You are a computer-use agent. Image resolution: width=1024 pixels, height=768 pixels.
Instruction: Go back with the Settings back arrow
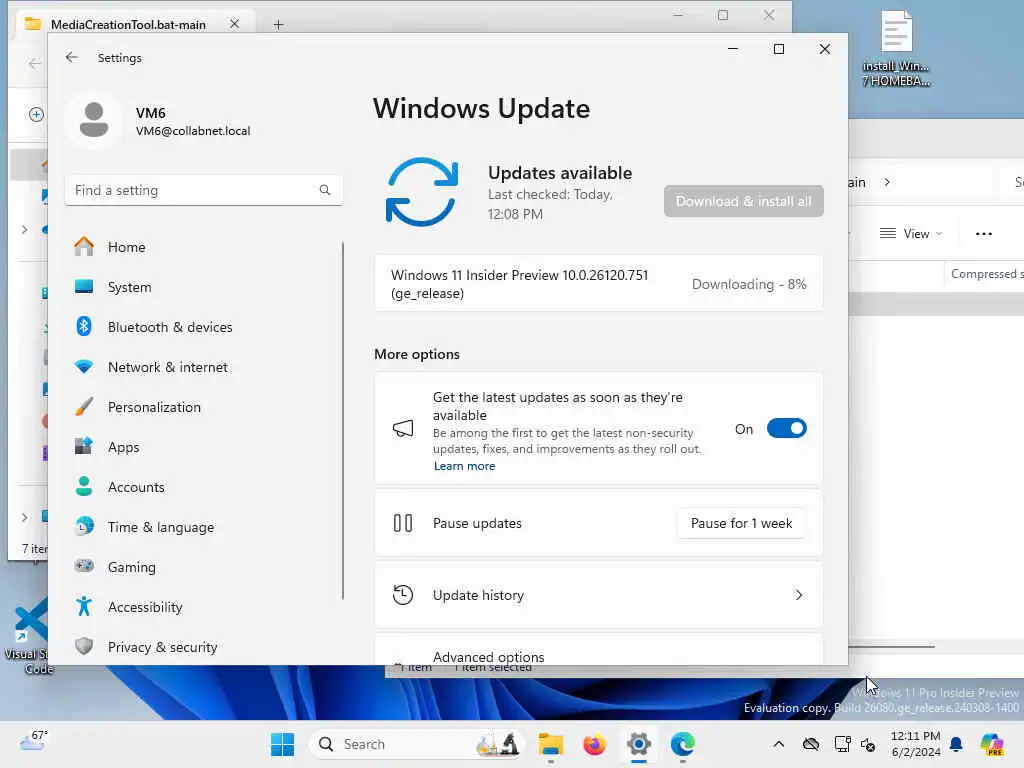(x=71, y=57)
